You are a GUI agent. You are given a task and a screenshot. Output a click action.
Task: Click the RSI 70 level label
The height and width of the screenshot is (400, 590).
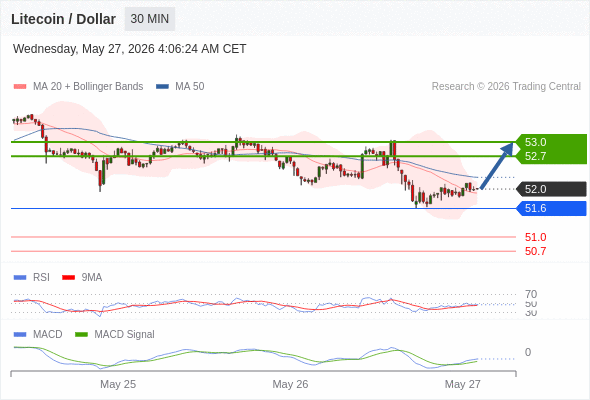pyautogui.click(x=531, y=294)
